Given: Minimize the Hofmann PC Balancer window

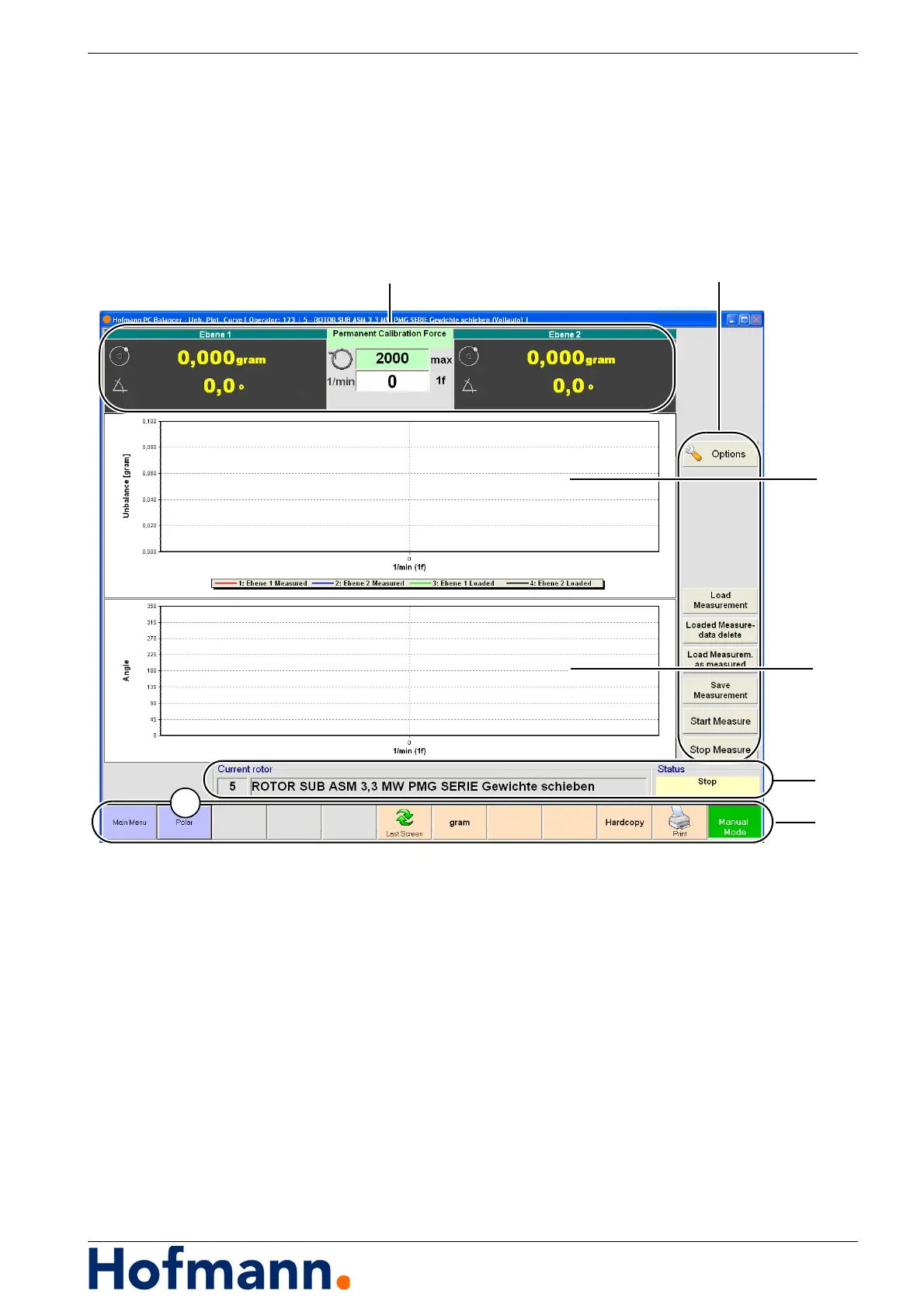Looking at the screenshot, I should pos(732,319).
